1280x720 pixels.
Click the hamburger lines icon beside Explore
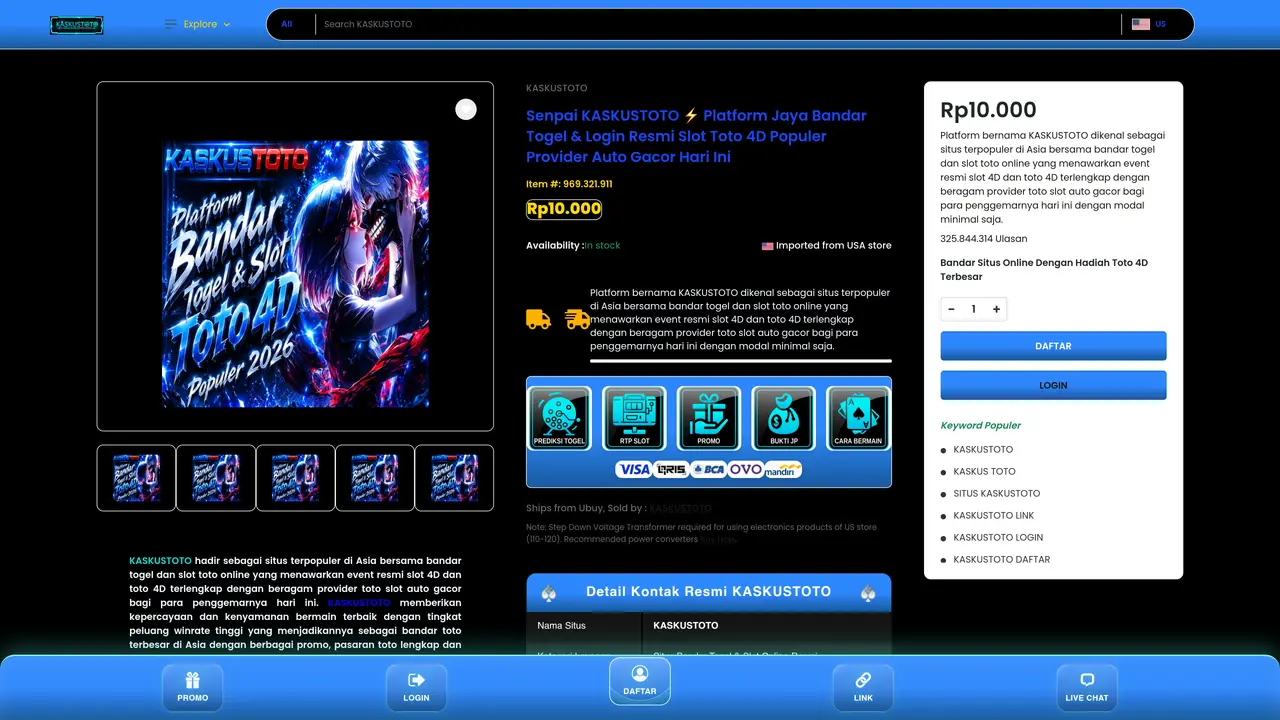point(170,24)
